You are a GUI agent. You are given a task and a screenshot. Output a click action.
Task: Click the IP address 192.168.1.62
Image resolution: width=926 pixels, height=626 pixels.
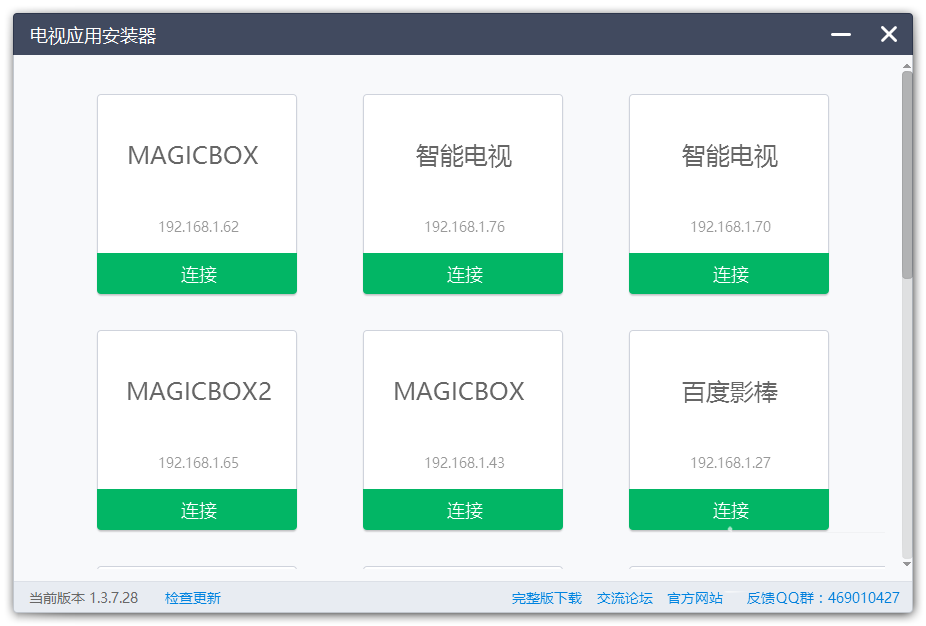point(198,227)
